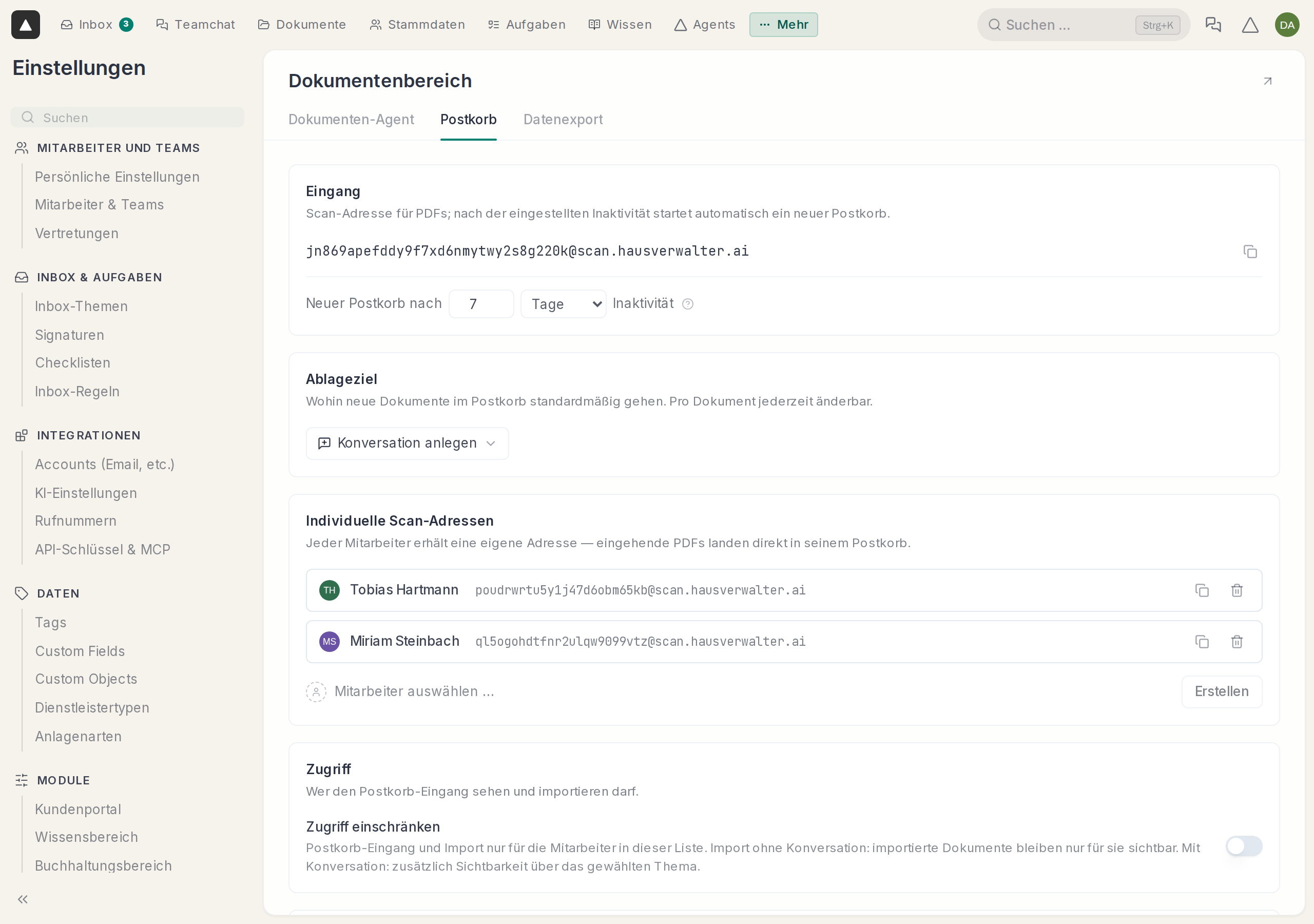Image resolution: width=1314 pixels, height=924 pixels.
Task: Delete Tobias Hartmann's scan address
Action: coord(1236,590)
